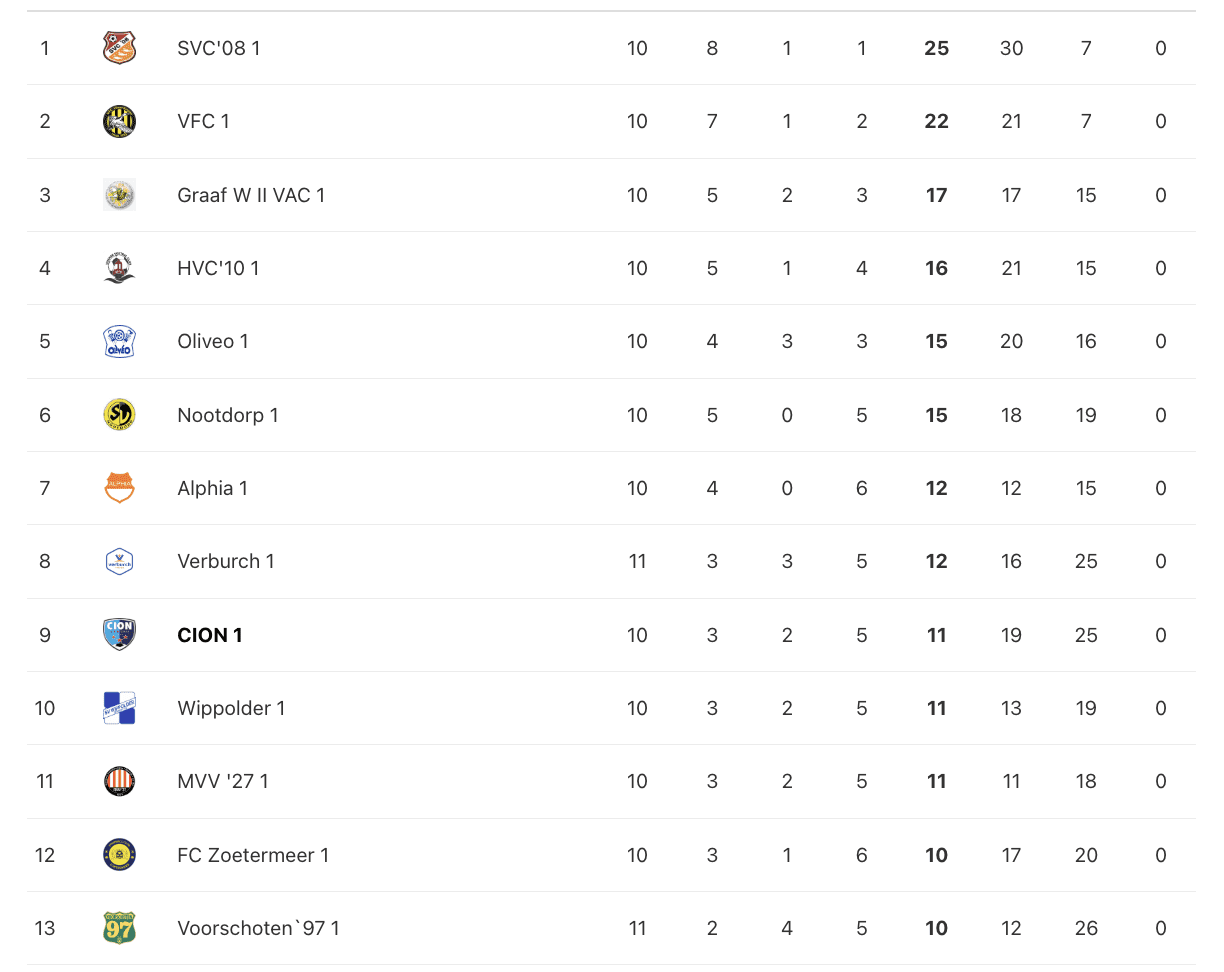This screenshot has width=1224, height=972.
Task: Click the Wippolder 1 team name
Action: pos(231,708)
